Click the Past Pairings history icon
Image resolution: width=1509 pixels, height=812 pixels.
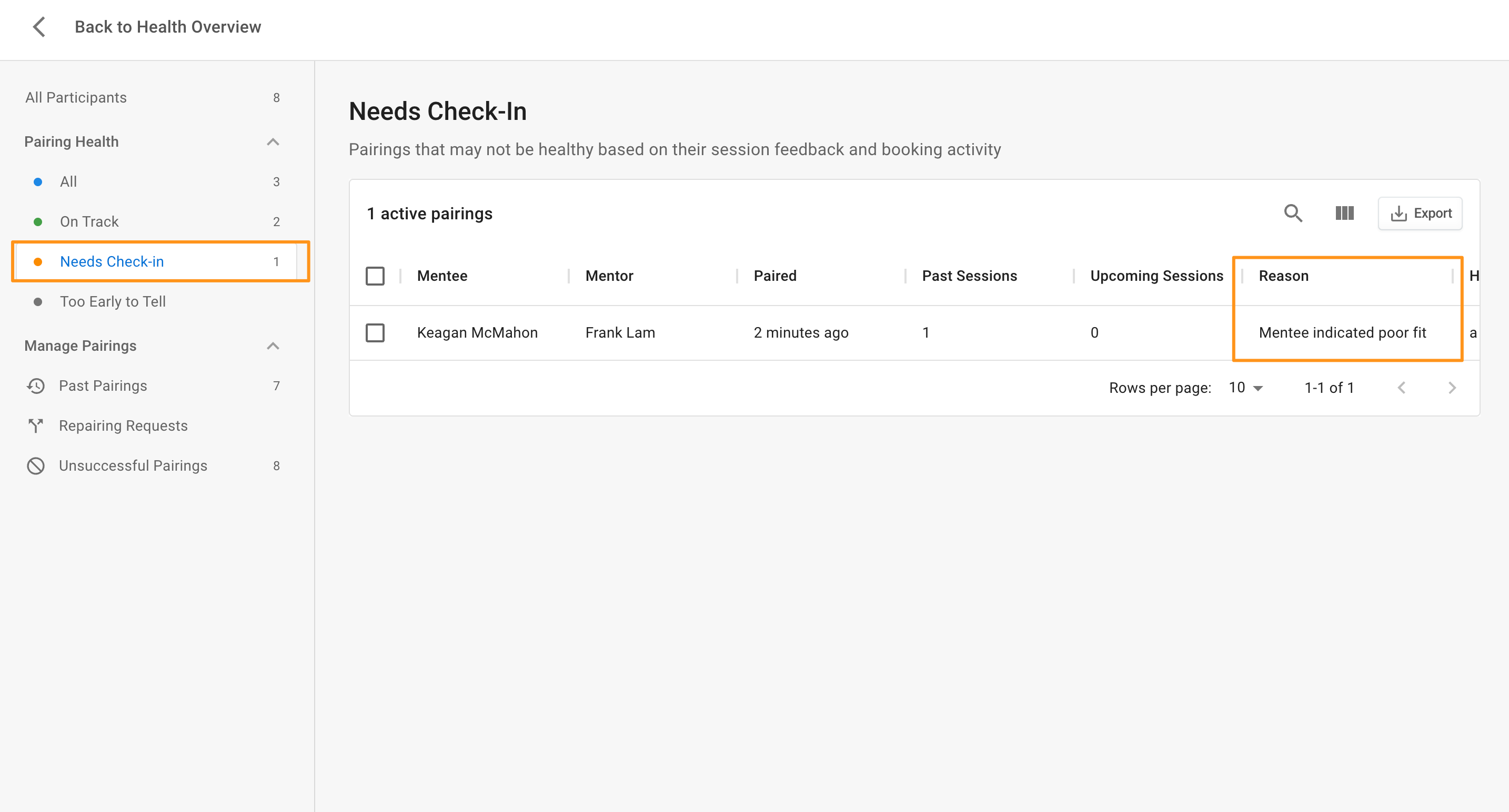pos(36,386)
